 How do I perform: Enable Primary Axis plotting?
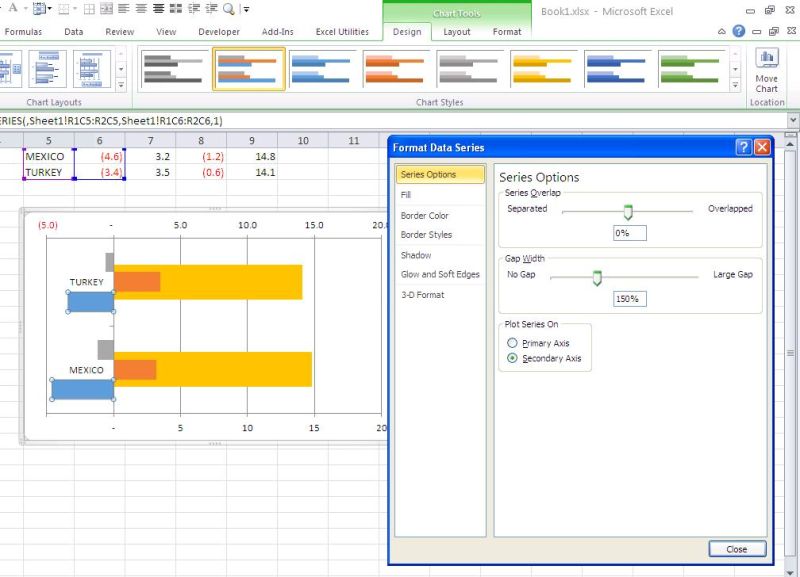(511, 342)
